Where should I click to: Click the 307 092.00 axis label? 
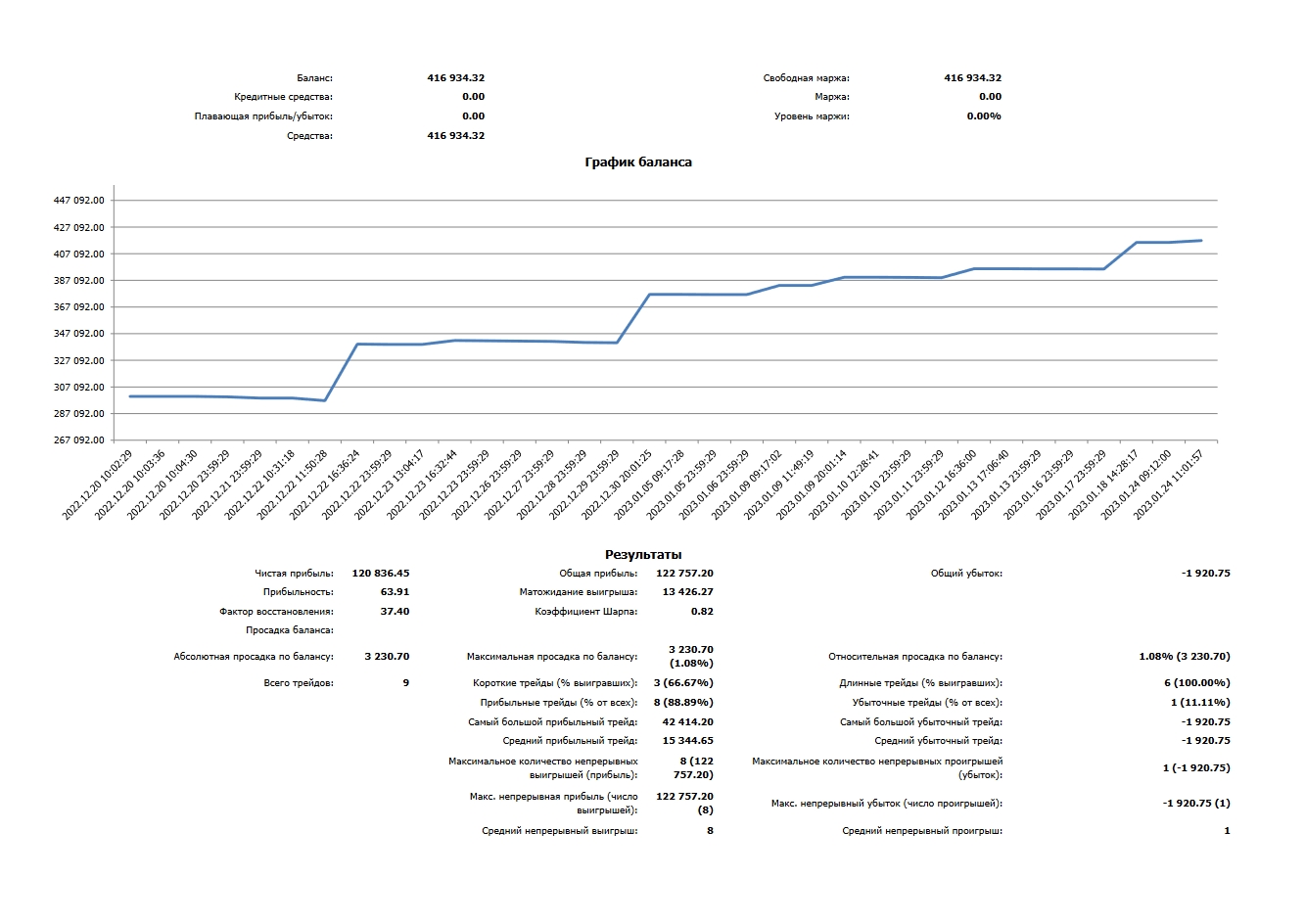pyautogui.click(x=79, y=388)
